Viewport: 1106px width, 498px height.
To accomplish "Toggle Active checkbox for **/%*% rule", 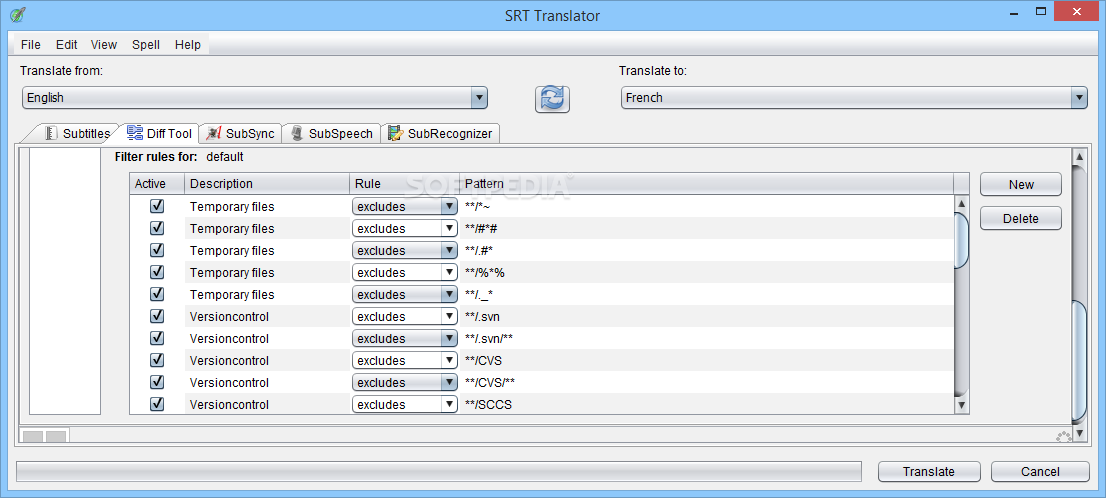I will click(x=157, y=272).
